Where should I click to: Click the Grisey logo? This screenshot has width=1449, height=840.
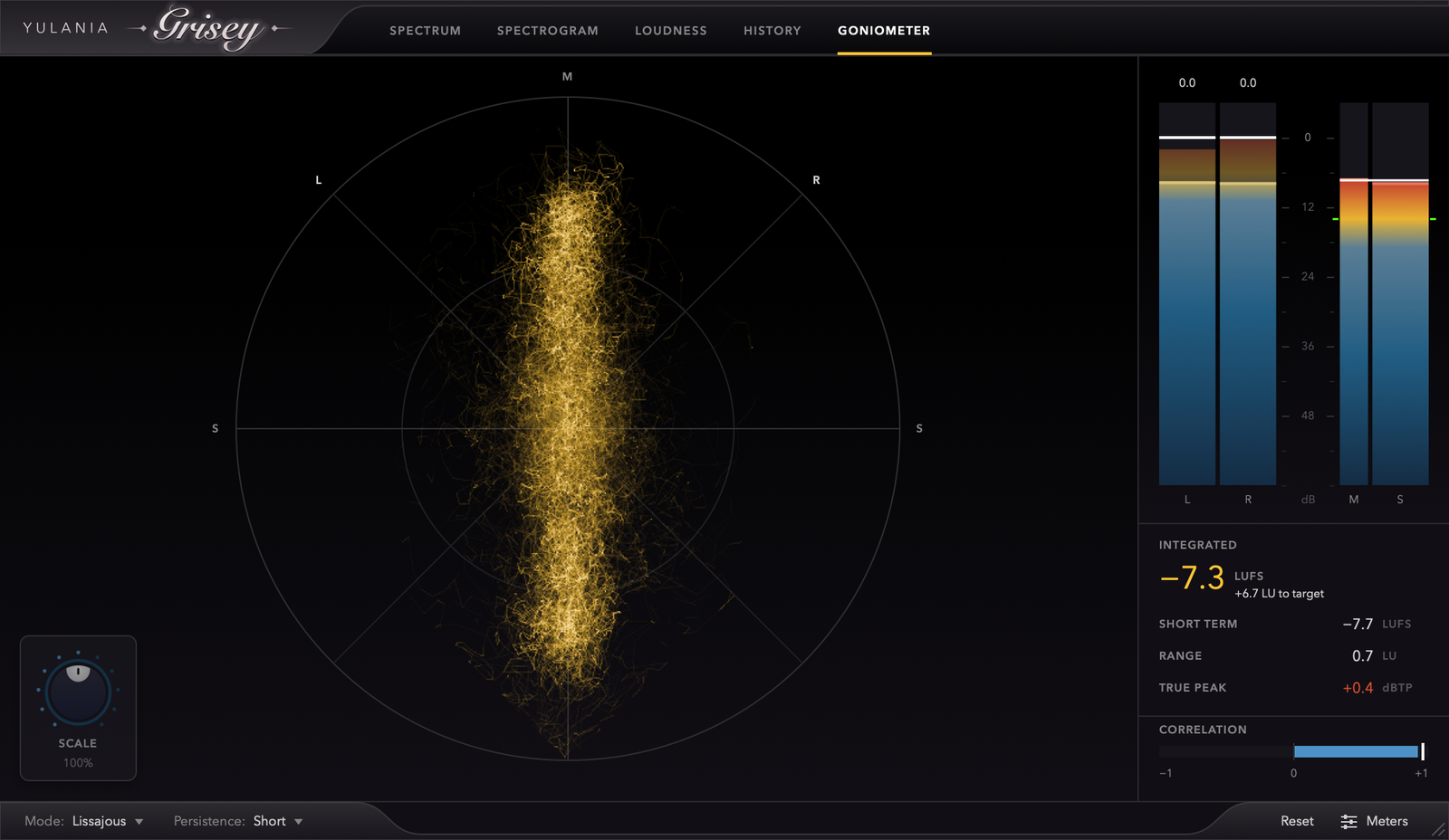click(209, 28)
